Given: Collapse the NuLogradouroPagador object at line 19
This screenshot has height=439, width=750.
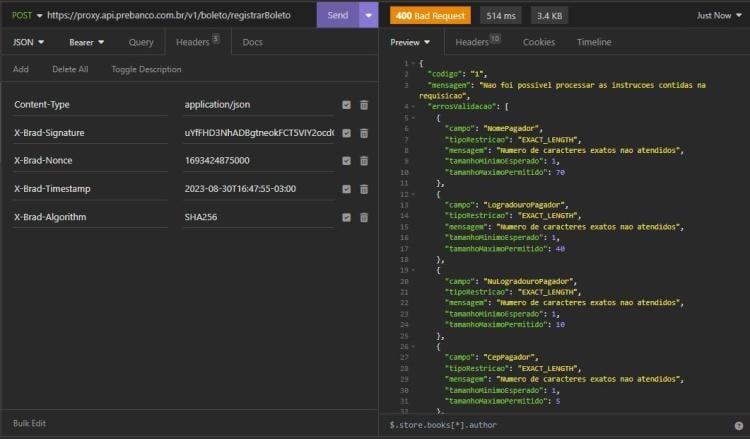Looking at the screenshot, I should click(x=413, y=270).
